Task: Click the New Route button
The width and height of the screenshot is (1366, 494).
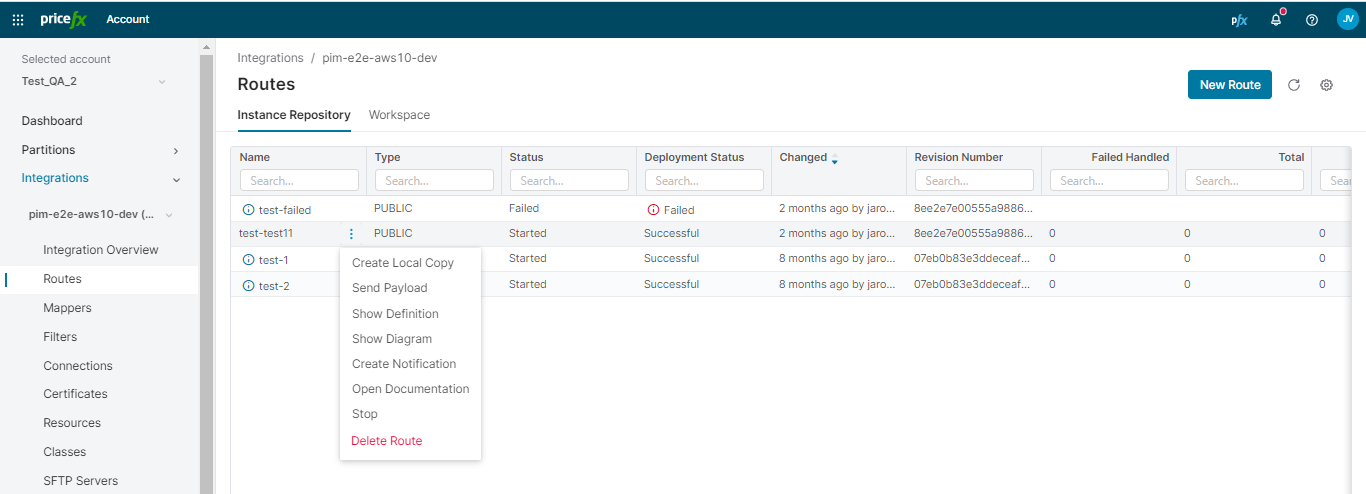Action: [x=1229, y=85]
